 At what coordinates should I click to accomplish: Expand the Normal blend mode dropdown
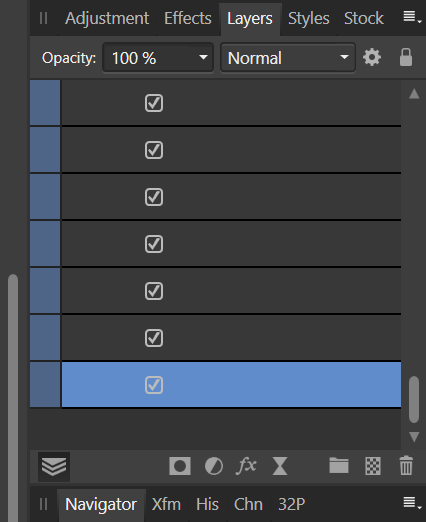tap(288, 58)
